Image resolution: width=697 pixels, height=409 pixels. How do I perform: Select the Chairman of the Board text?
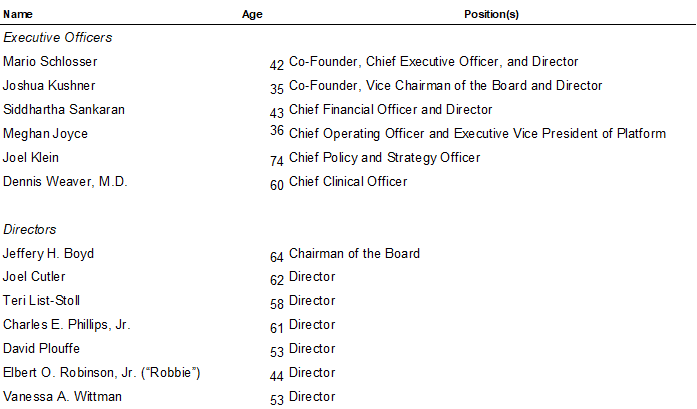354,253
